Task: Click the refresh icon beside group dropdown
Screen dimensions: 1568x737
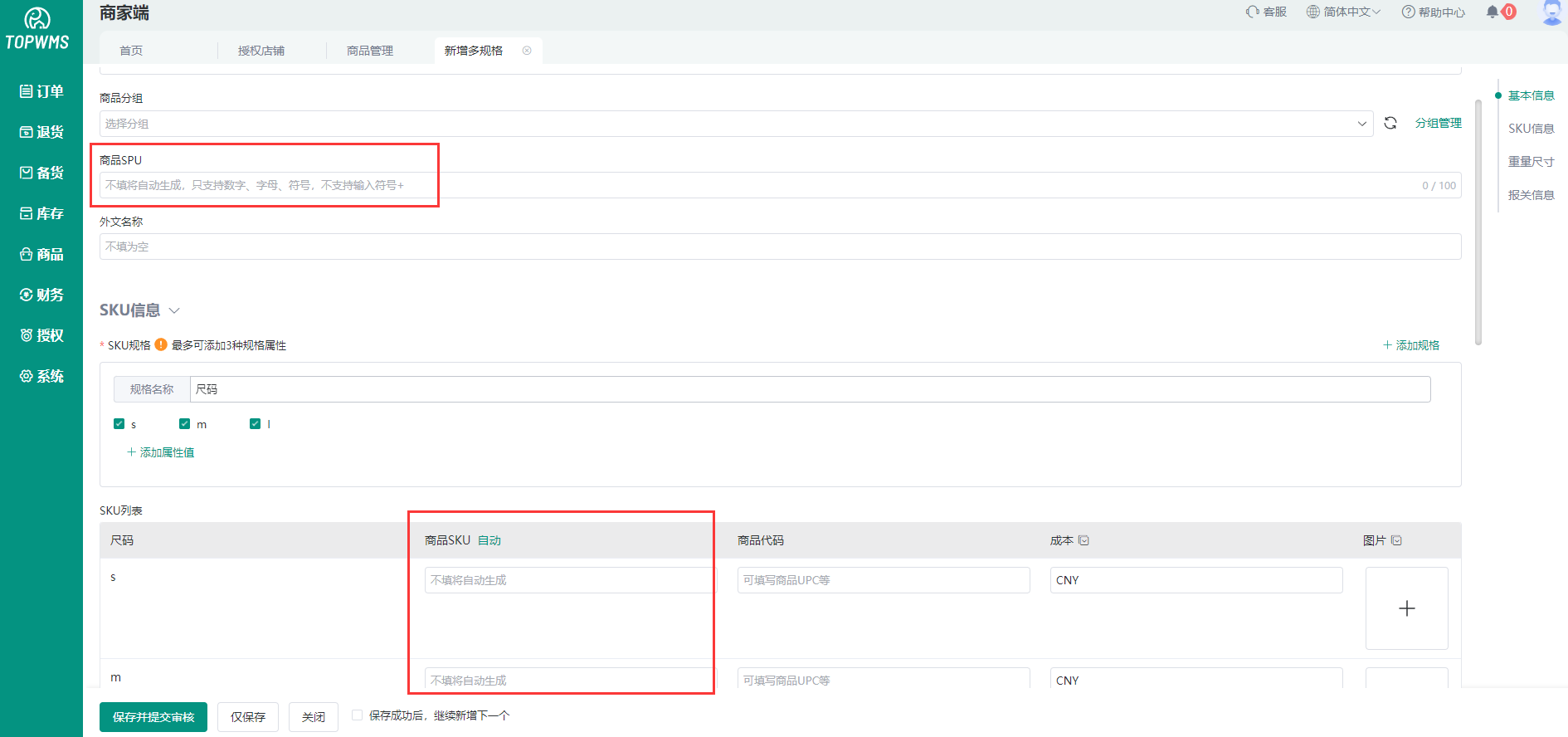Action: coord(1390,123)
